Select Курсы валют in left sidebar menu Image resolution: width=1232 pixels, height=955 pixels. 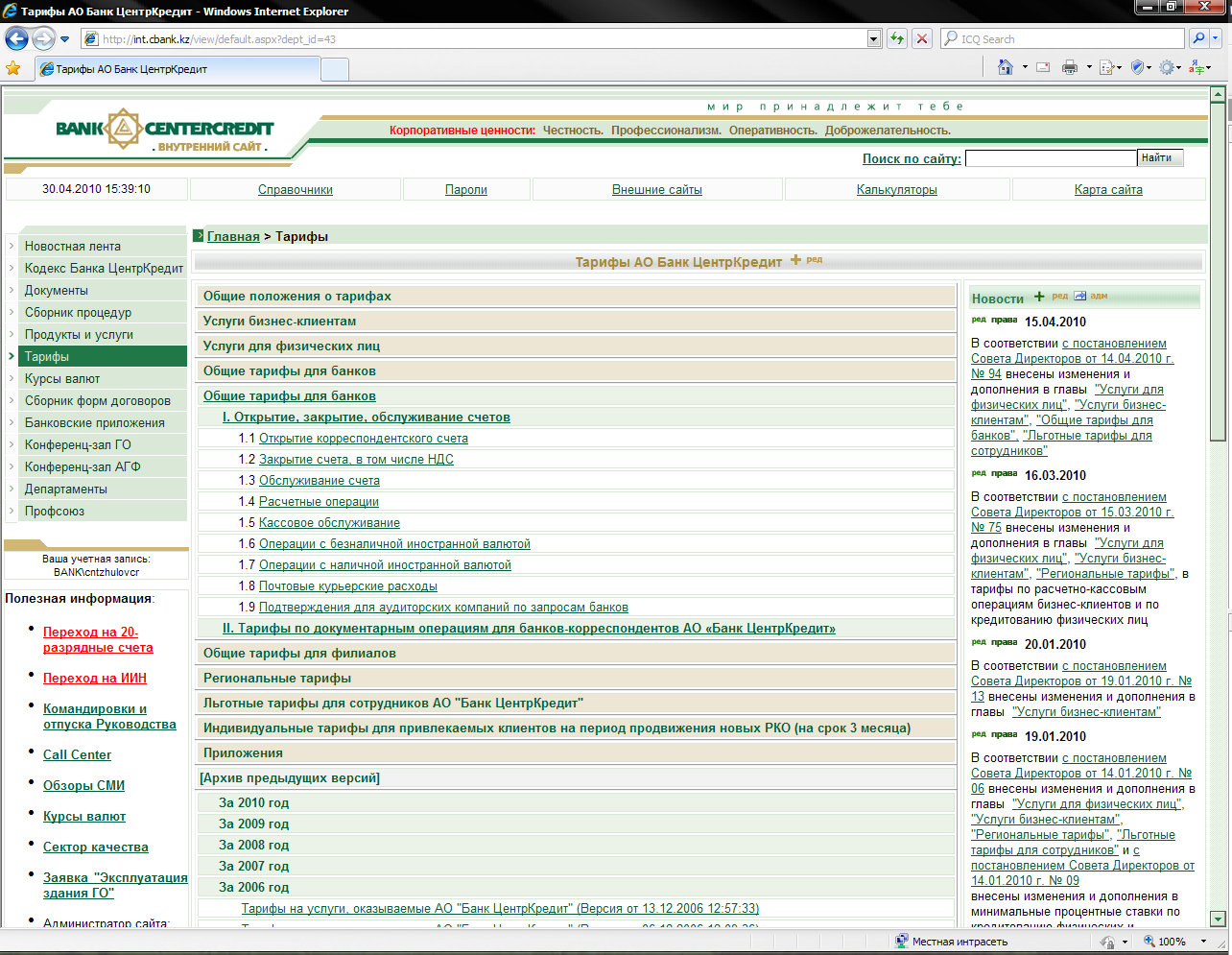[x=103, y=378]
